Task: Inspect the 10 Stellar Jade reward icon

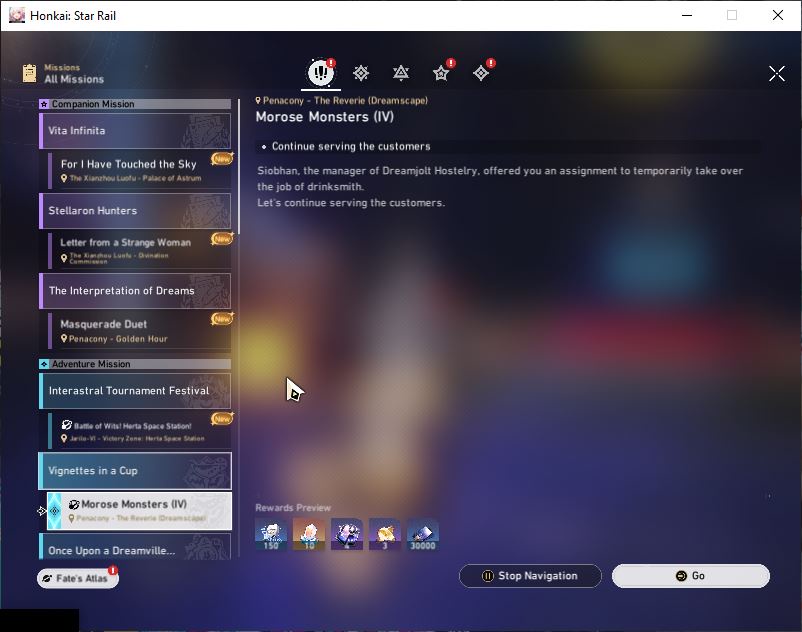Action: coord(309,534)
